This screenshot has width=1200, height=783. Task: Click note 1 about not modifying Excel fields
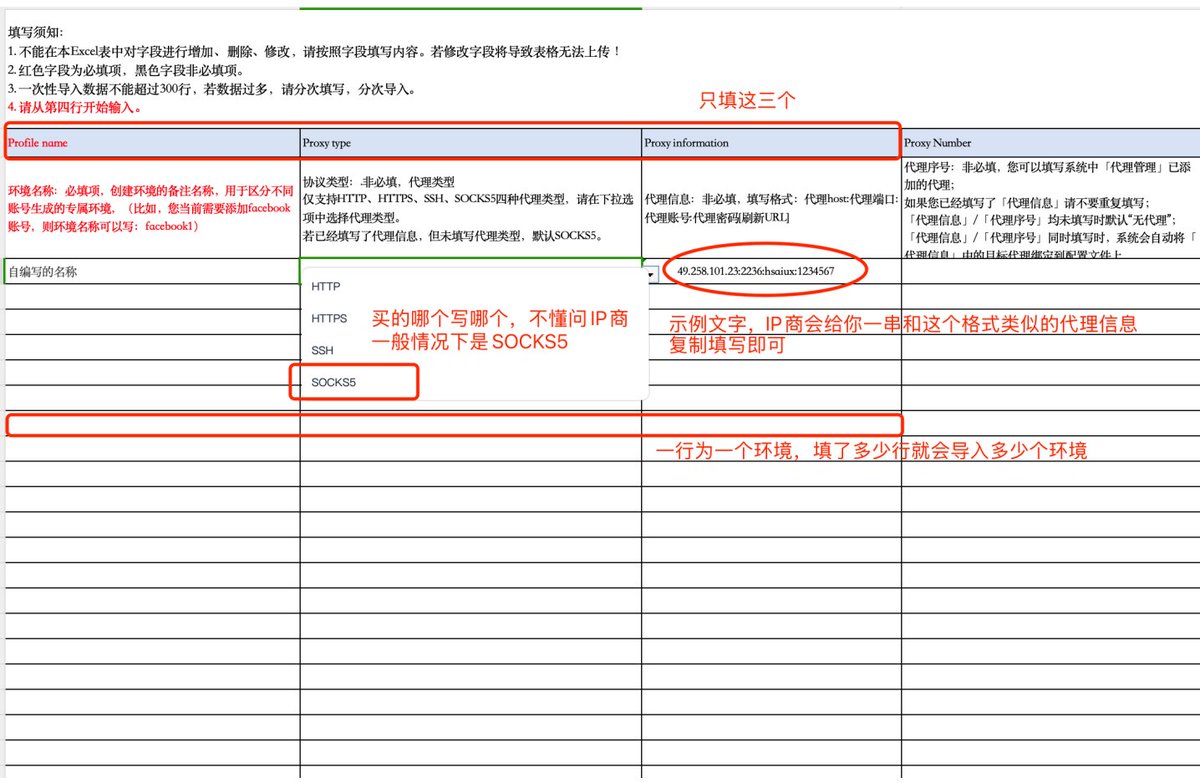[x=315, y=51]
